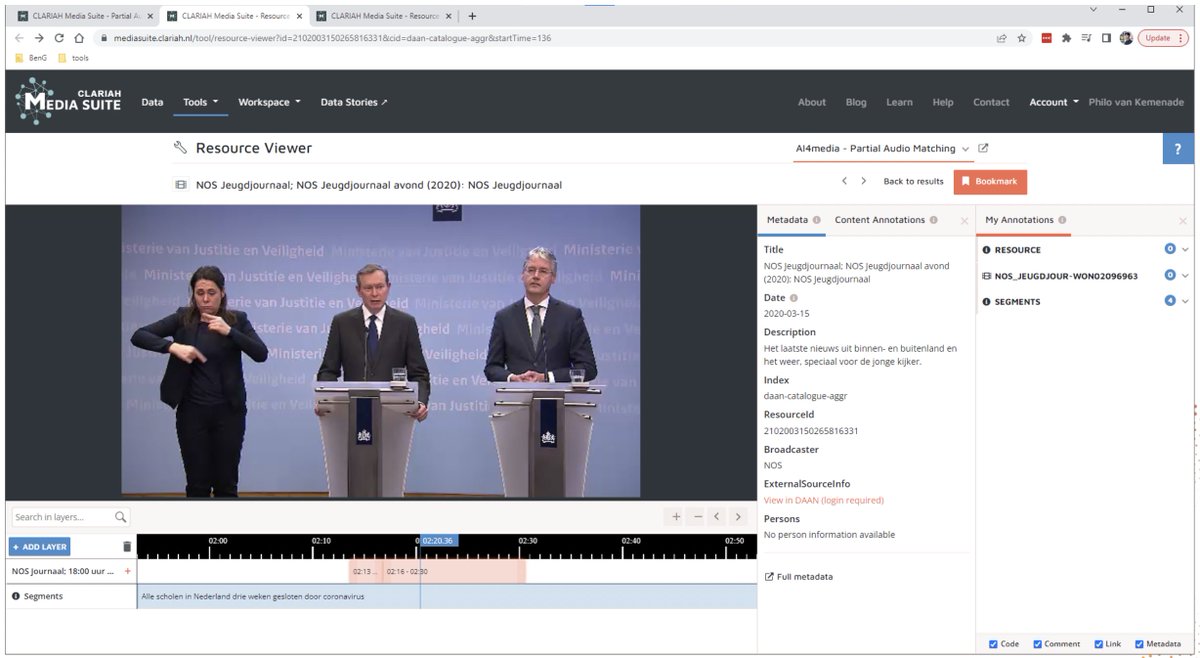
Task: Toggle the Code checkbox
Action: tap(993, 644)
